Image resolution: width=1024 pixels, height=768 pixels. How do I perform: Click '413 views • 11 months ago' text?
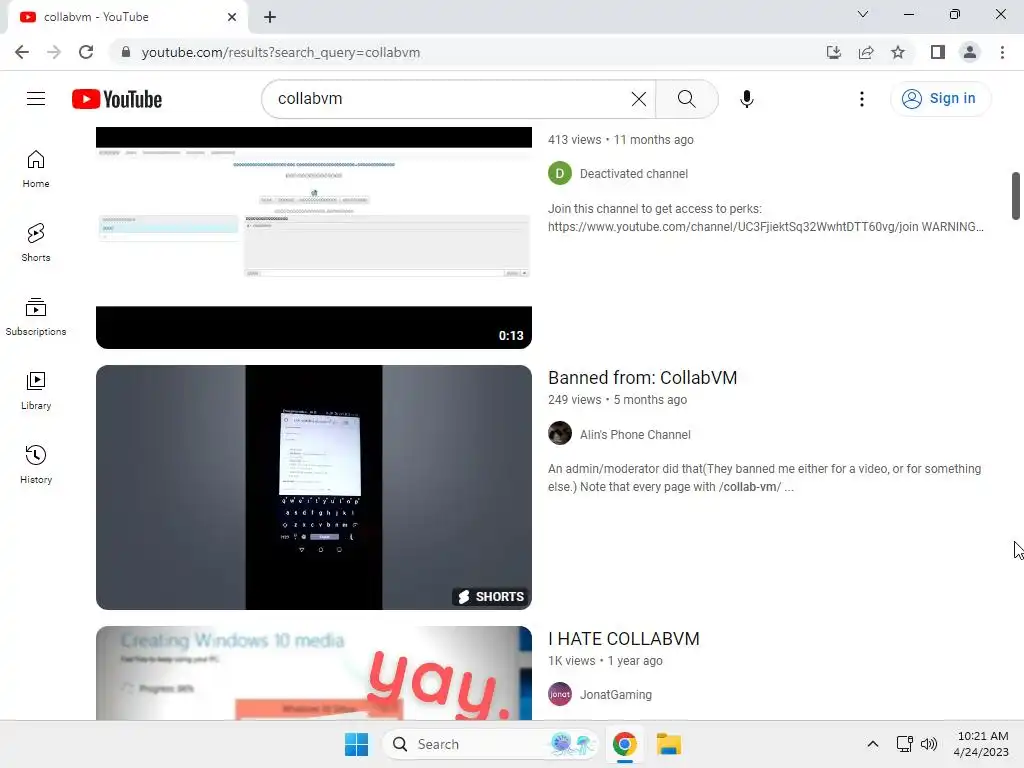pos(620,140)
